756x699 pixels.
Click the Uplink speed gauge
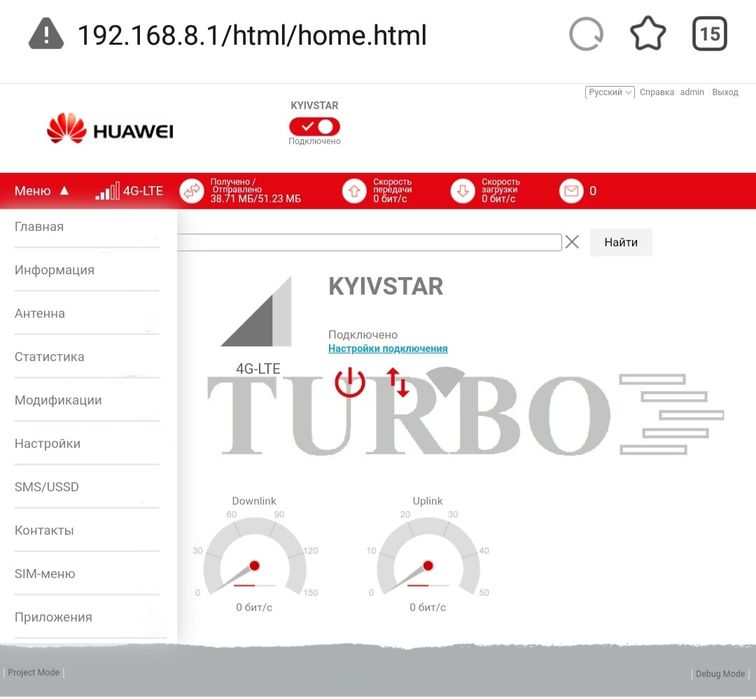tap(428, 557)
